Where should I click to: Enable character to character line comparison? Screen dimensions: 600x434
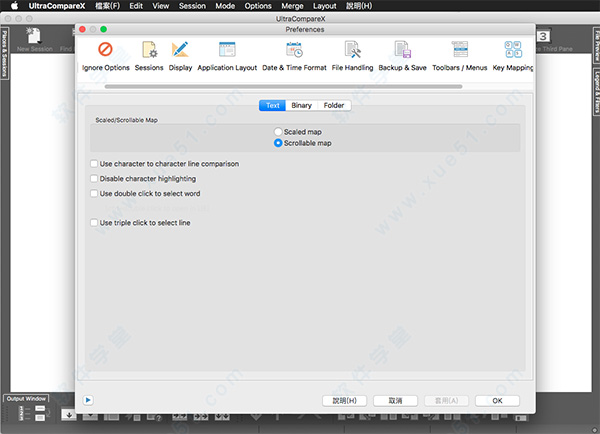click(x=94, y=163)
